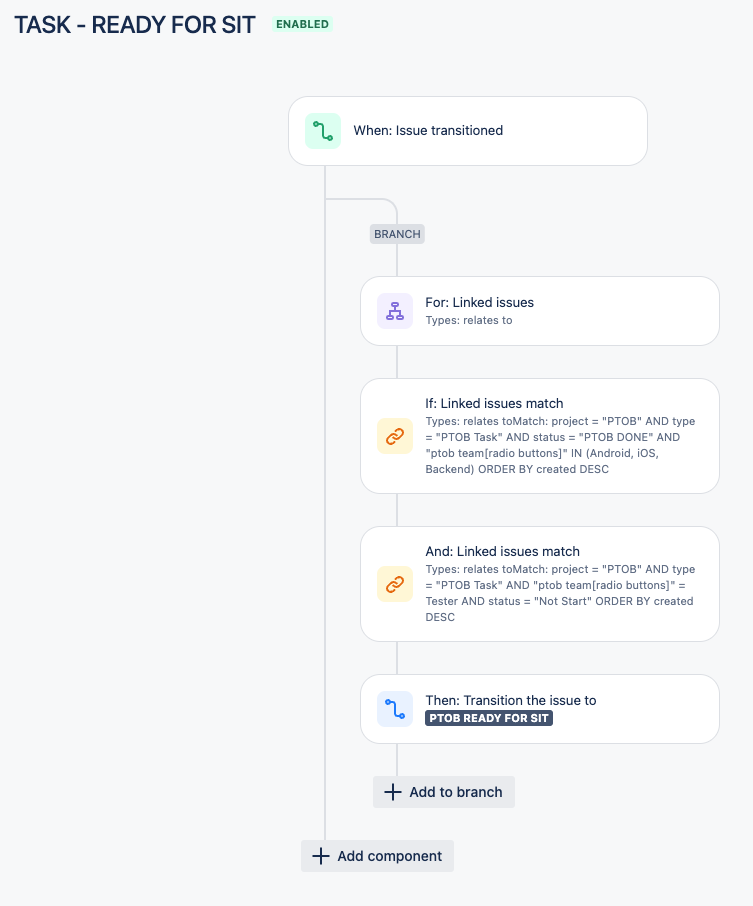Click plus icon beside Add to branch
The image size is (753, 906).
392,792
